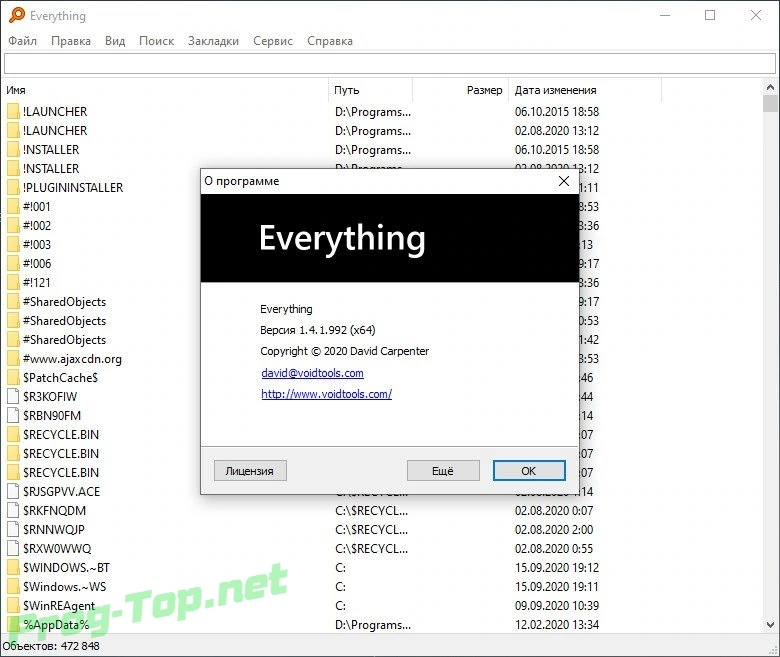Screen dimensions: 780x657
Task: Click the $RNNWQJP file icon
Action: point(13,529)
